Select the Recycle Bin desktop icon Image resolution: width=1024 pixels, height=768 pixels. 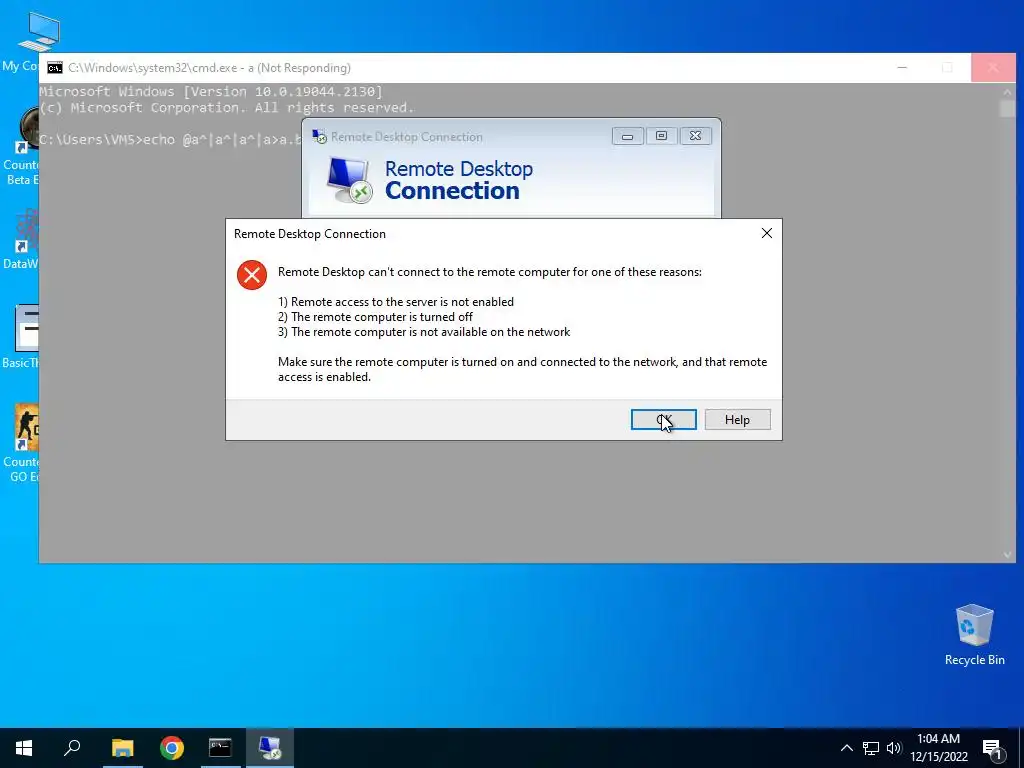pos(974,634)
